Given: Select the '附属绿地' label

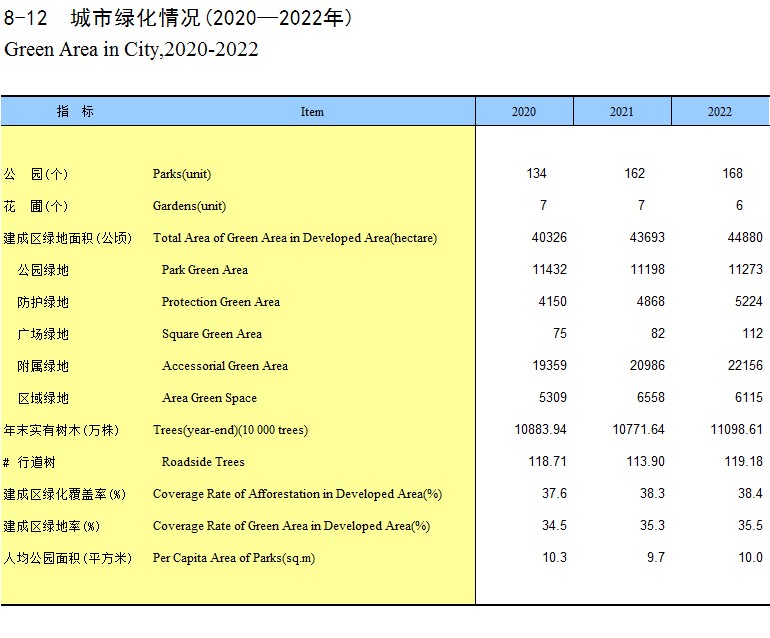Looking at the screenshot, I should 43,366.
